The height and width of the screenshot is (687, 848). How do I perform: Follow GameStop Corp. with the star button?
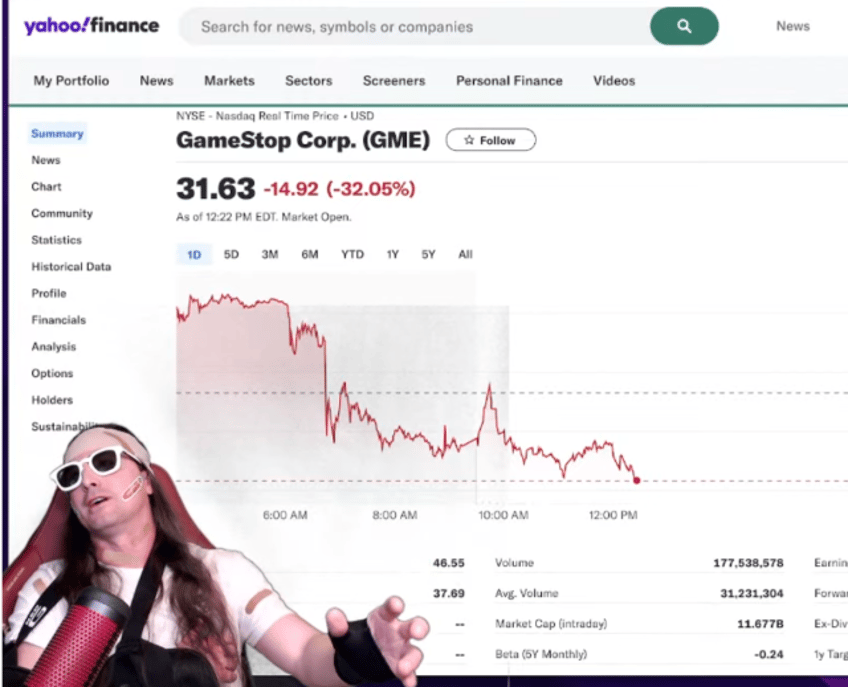pos(491,140)
